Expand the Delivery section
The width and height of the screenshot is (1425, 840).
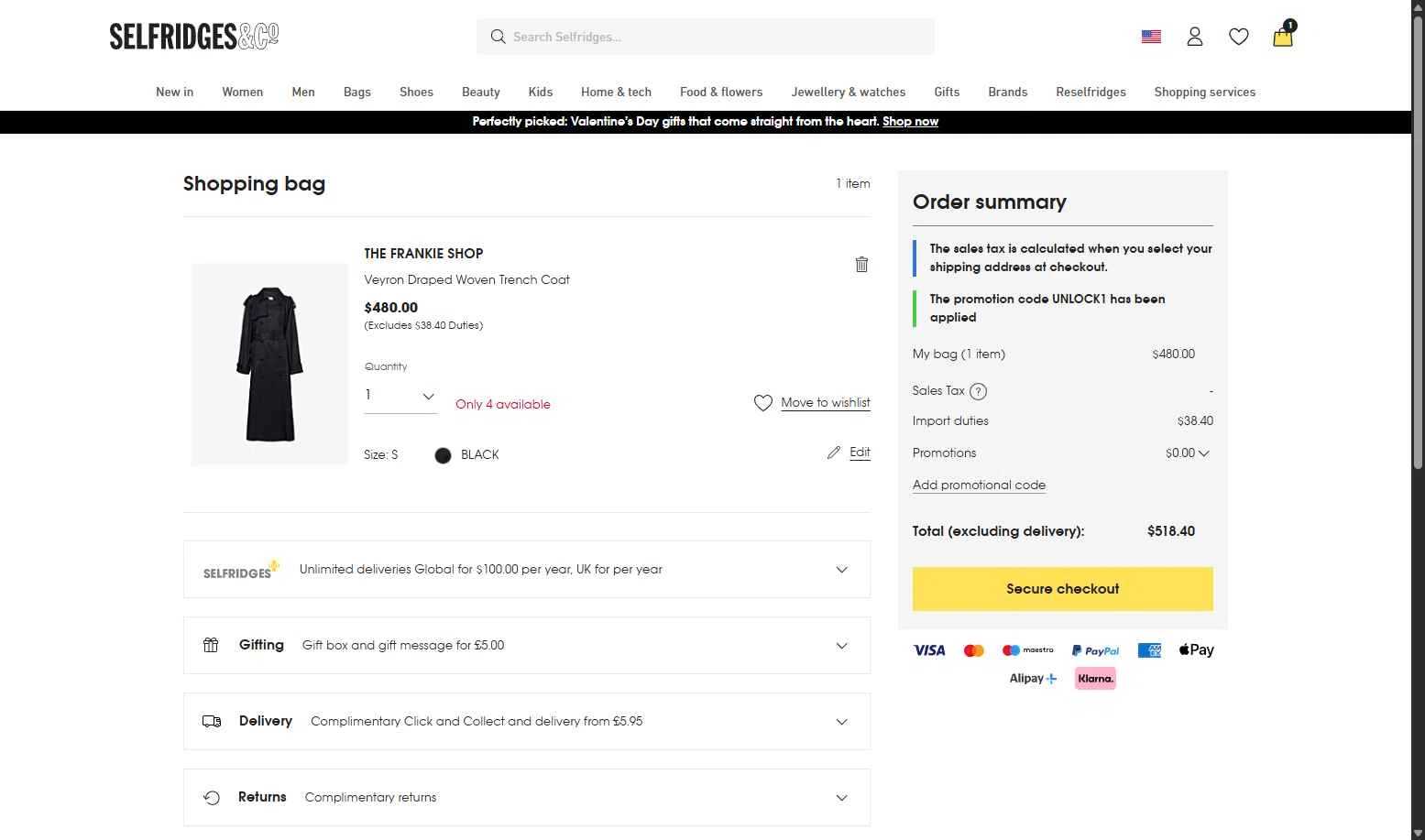tap(527, 722)
